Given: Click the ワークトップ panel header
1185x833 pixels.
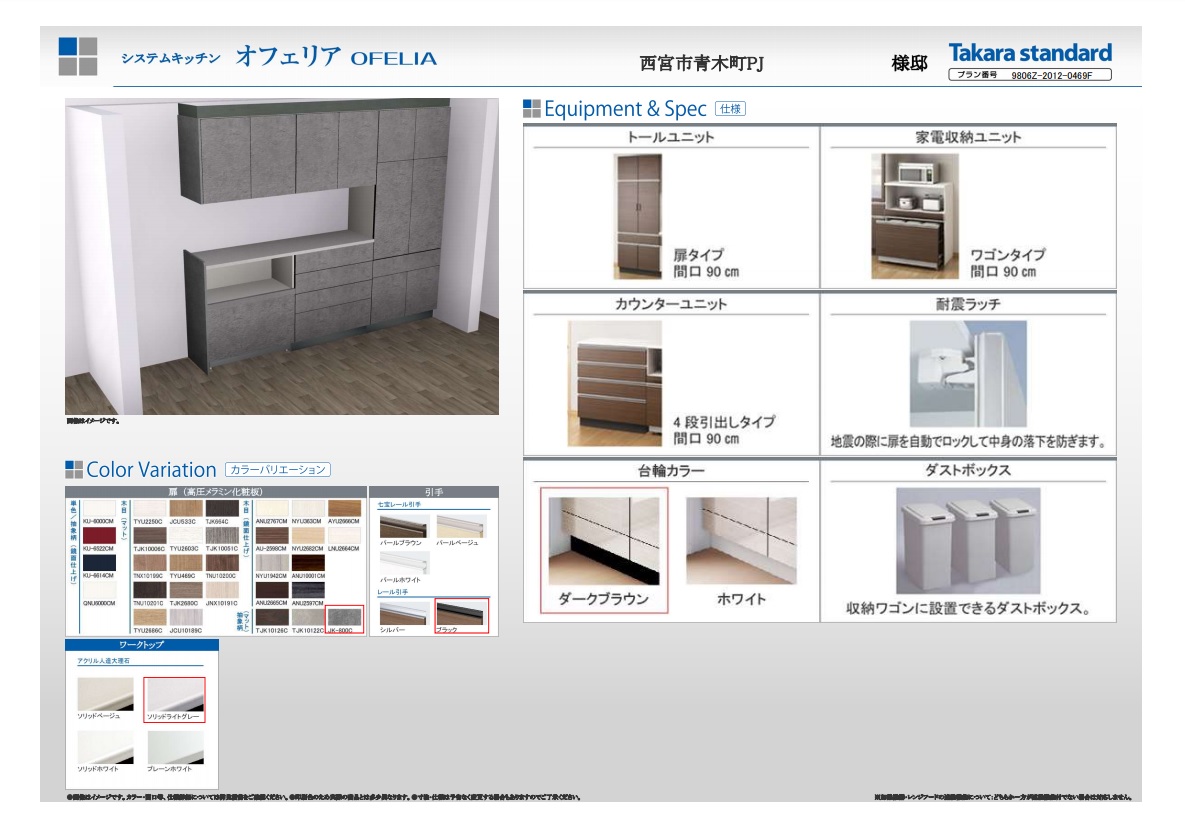Looking at the screenshot, I should (142, 645).
